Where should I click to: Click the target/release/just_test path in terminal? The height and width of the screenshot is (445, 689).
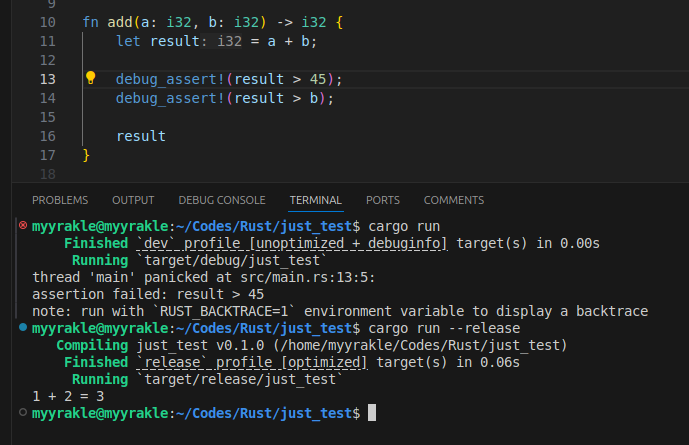click(240, 379)
